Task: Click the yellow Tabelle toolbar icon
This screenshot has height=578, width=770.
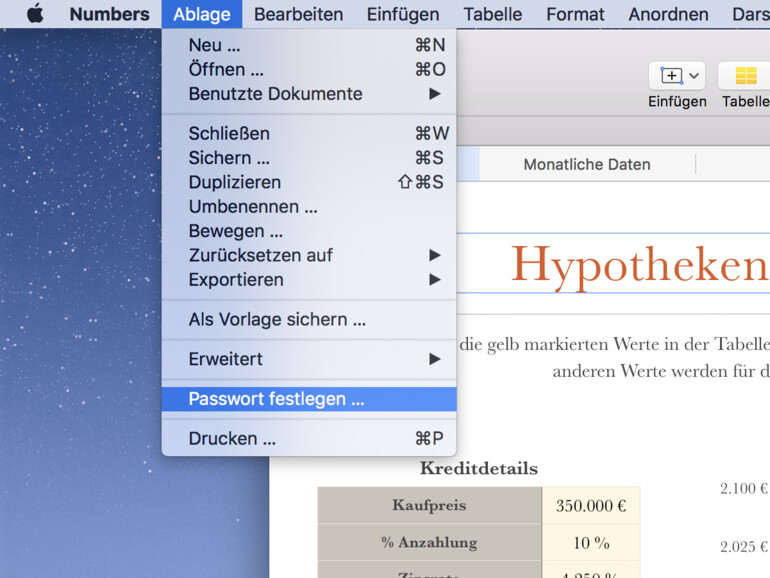Action: 746,76
